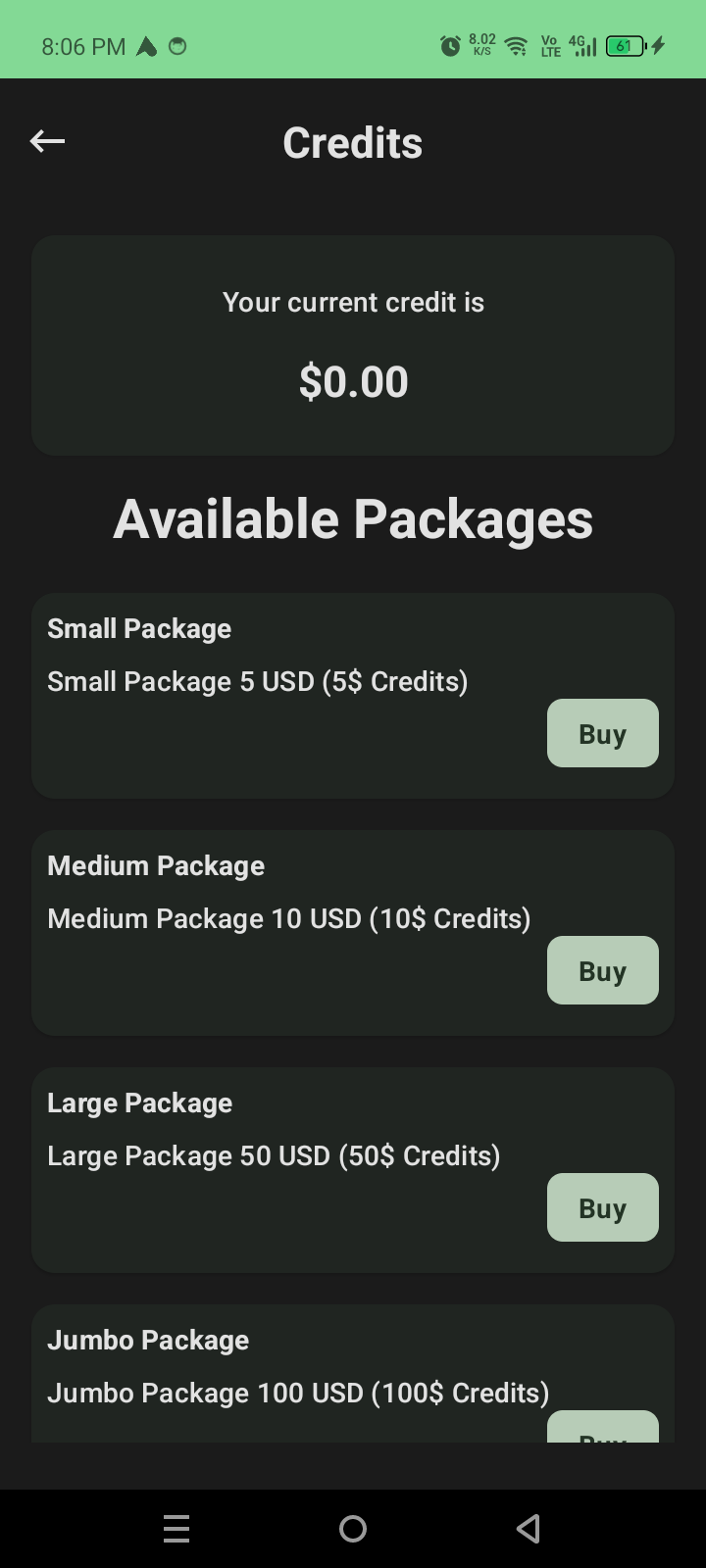Tap the battery level indicator icon
Screen dimensions: 706x1568
click(x=626, y=46)
